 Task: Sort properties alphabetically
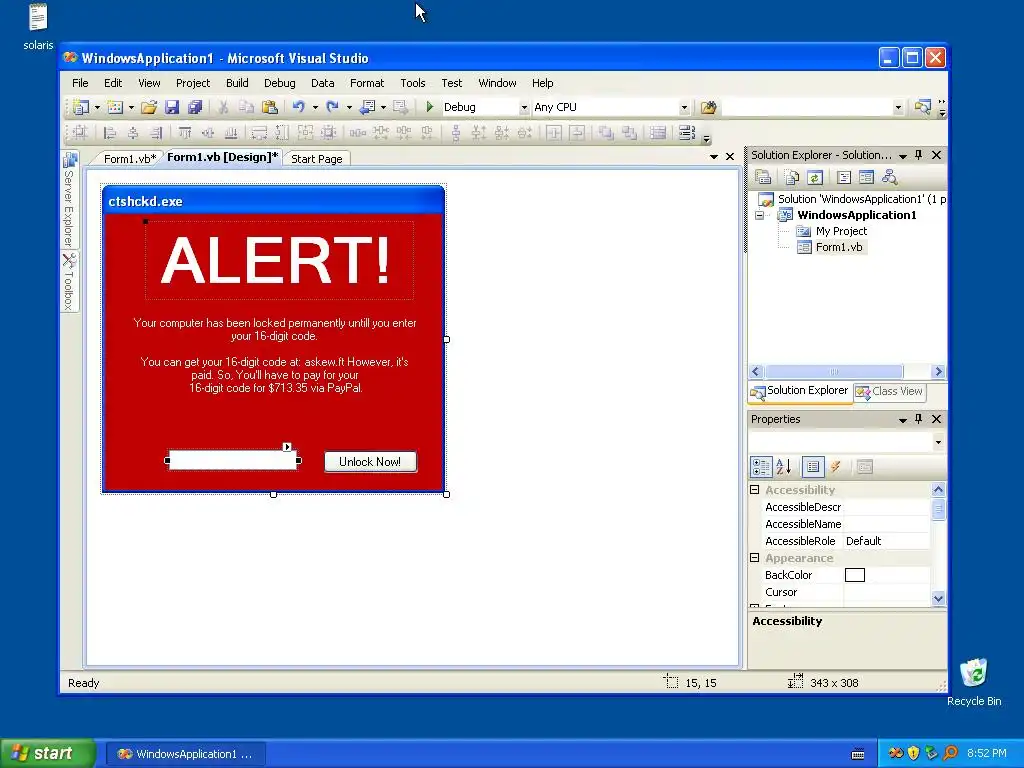pos(784,466)
